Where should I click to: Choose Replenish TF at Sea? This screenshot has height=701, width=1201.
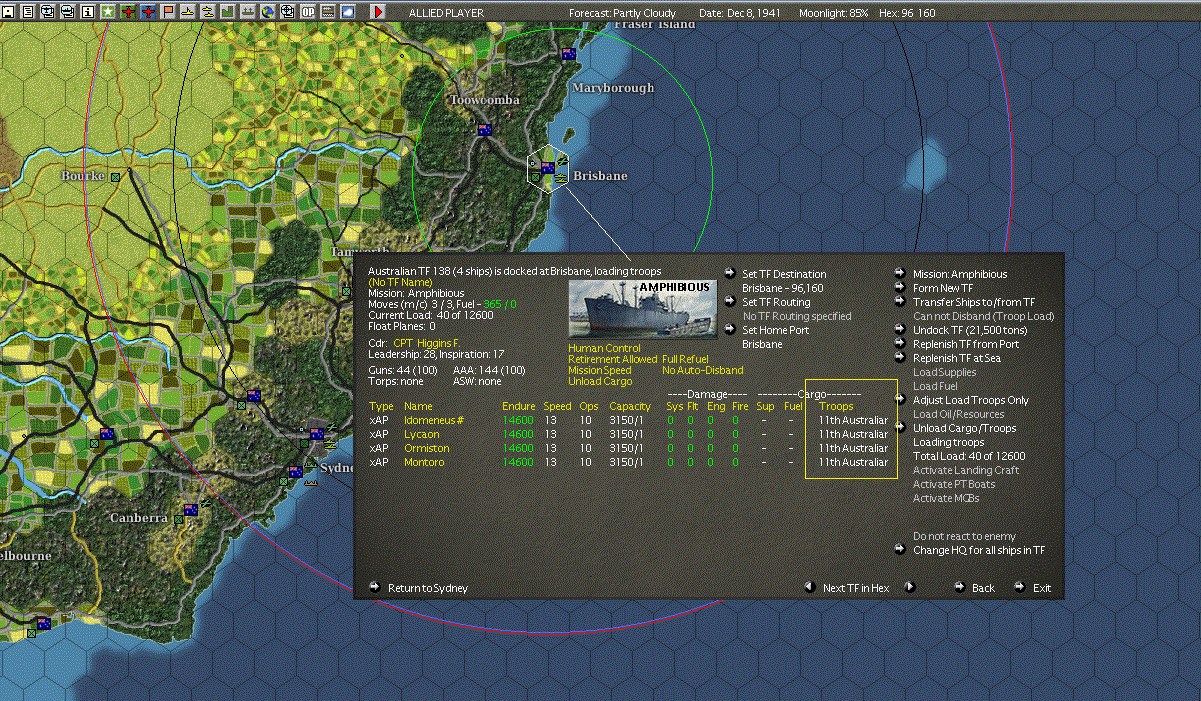point(956,358)
